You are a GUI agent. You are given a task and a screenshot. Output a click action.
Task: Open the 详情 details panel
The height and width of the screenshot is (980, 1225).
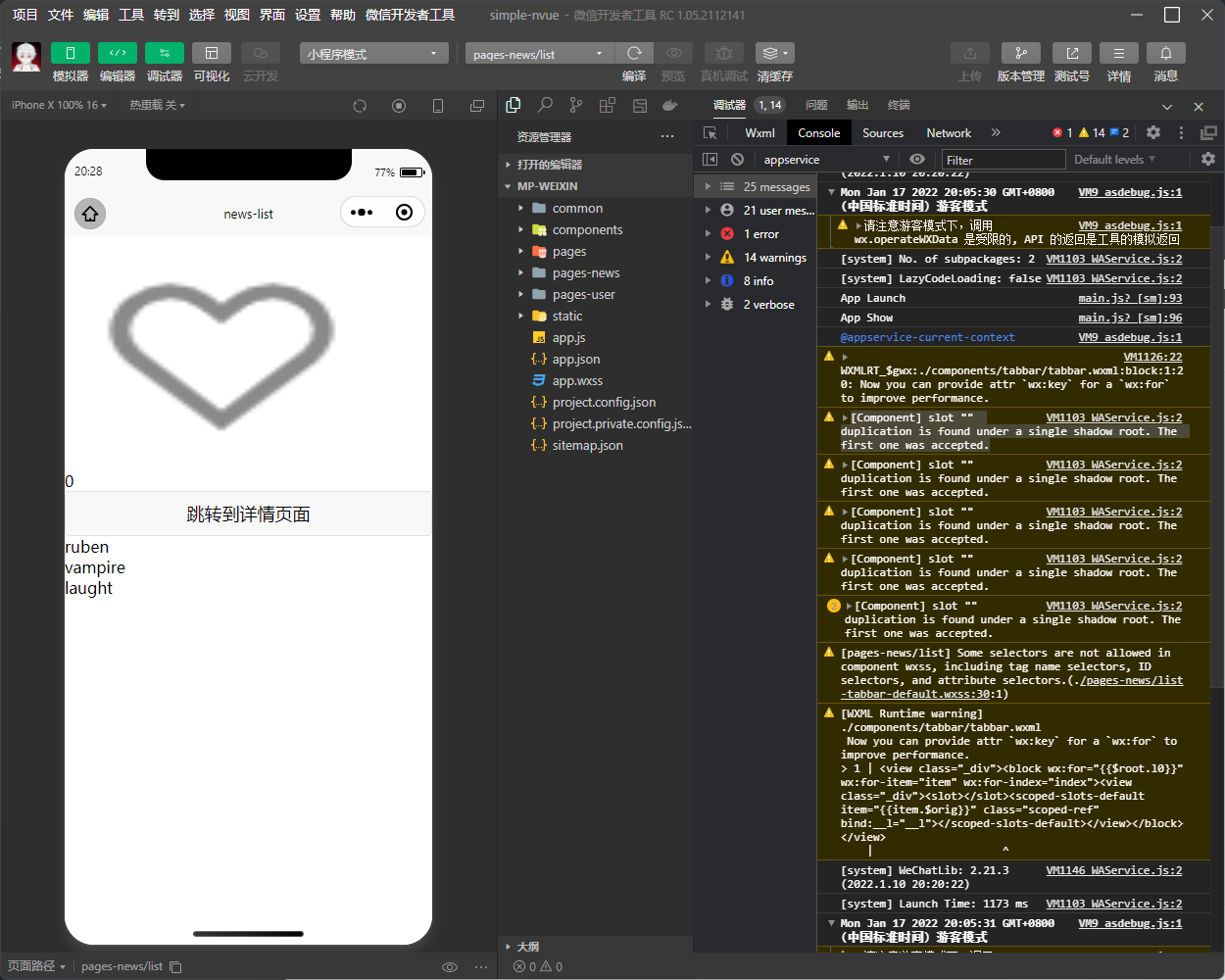point(1118,53)
